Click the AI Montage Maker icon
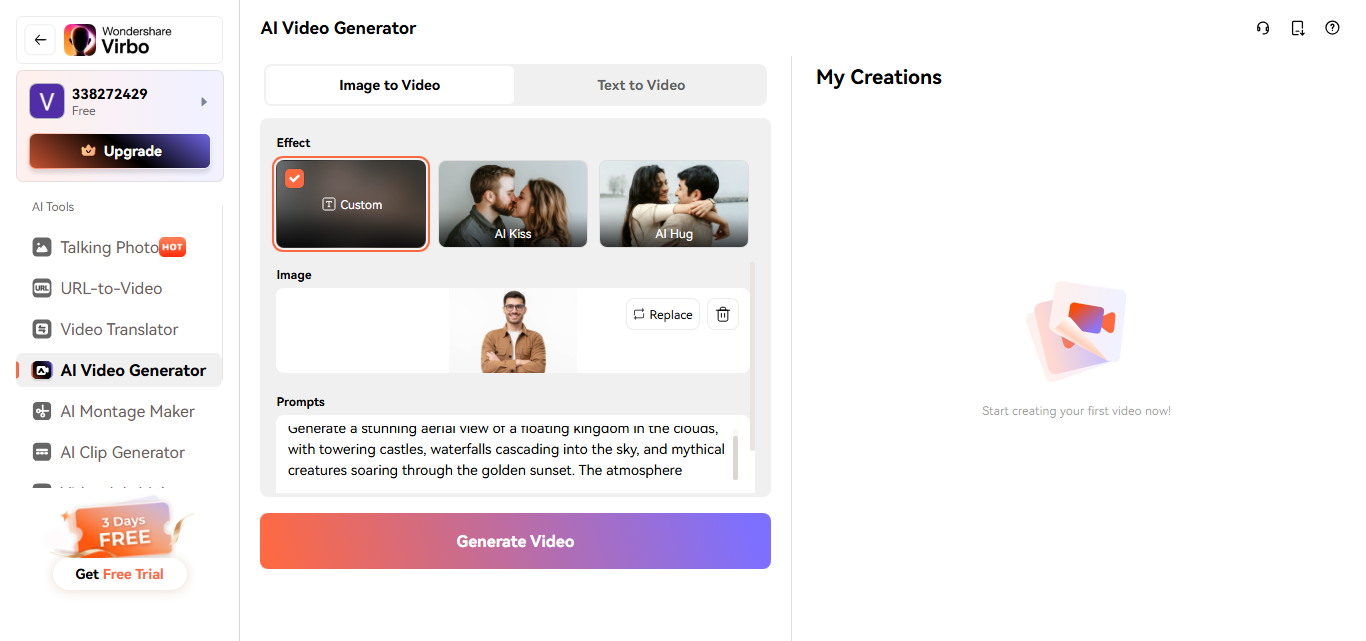The height and width of the screenshot is (641, 1366). pyautogui.click(x=42, y=411)
